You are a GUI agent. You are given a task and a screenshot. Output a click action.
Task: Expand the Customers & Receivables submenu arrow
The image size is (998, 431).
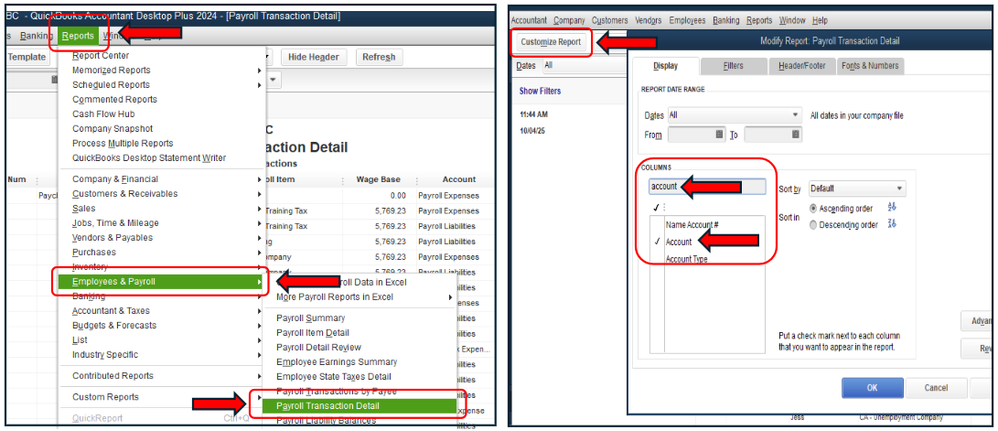click(x=259, y=194)
